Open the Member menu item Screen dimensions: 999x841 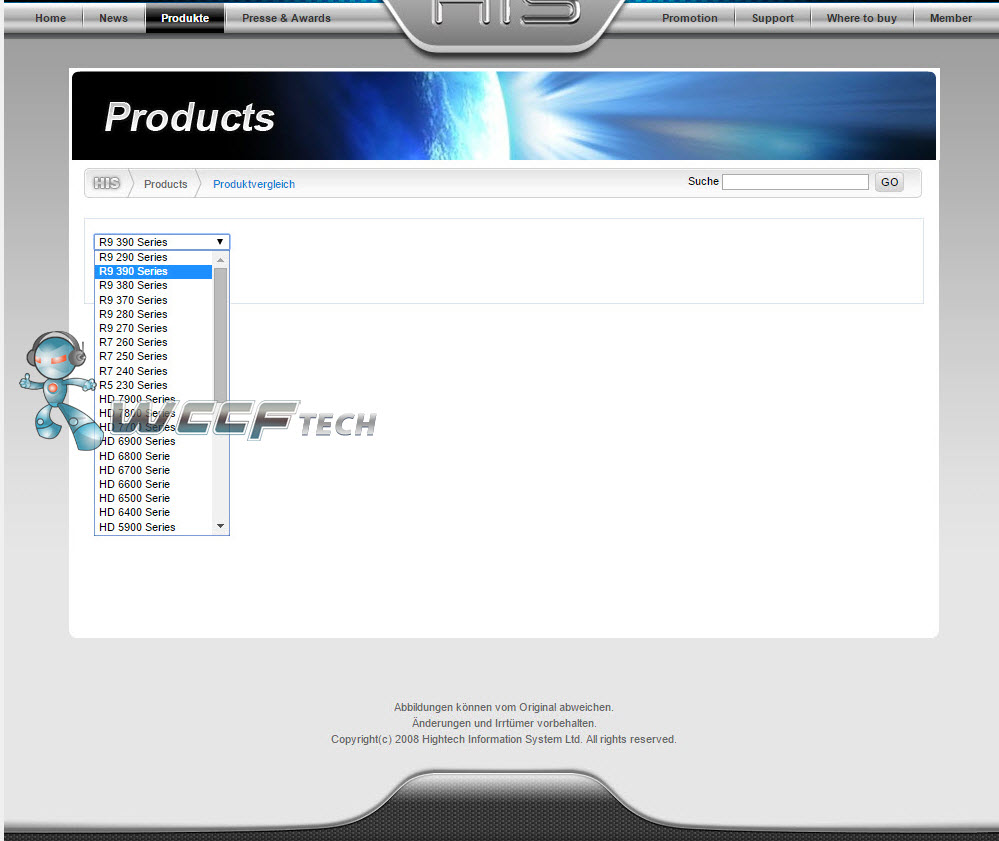tap(951, 18)
